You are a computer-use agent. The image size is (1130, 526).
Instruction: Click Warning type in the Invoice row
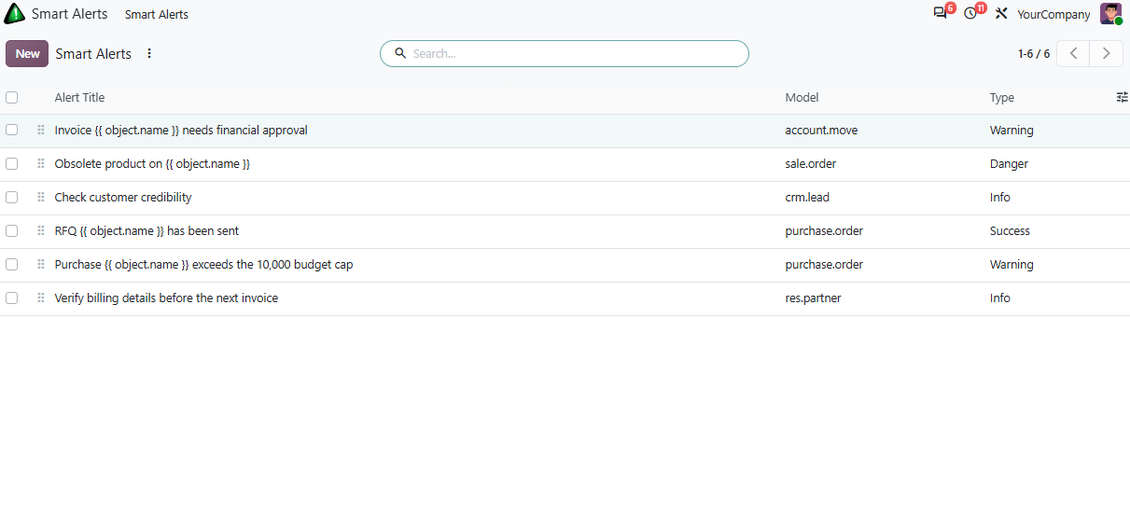coord(1012,130)
